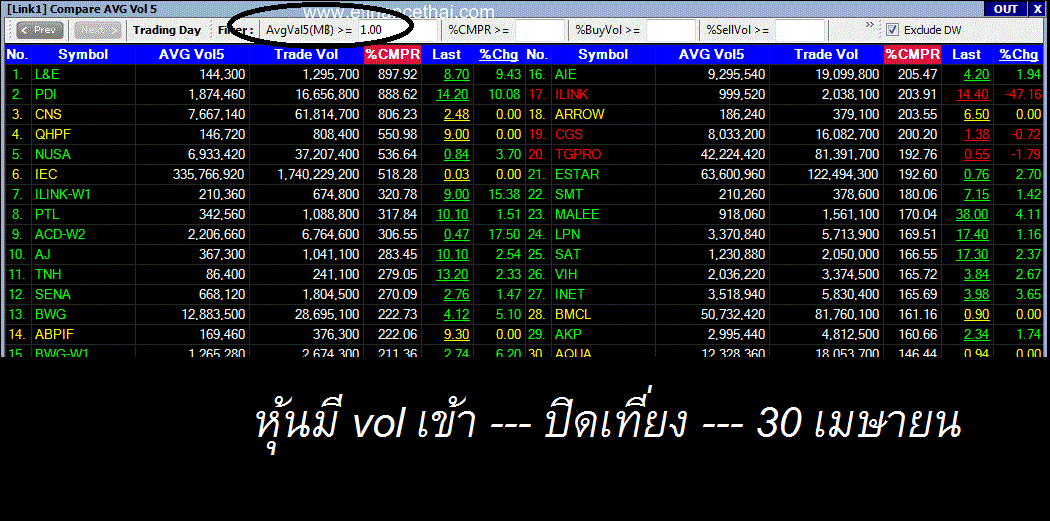The height and width of the screenshot is (521, 1050).
Task: Select symbol L&E
Action: click(47, 74)
